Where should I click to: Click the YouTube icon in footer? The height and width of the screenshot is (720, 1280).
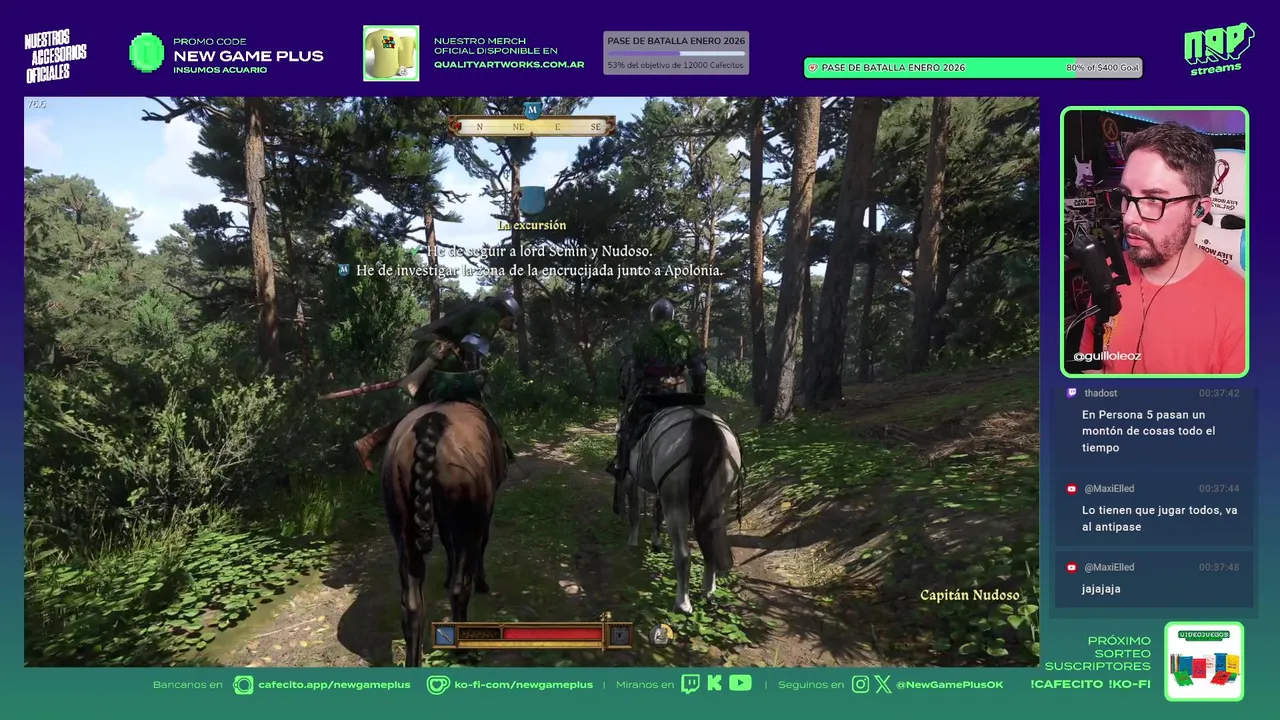pos(740,683)
